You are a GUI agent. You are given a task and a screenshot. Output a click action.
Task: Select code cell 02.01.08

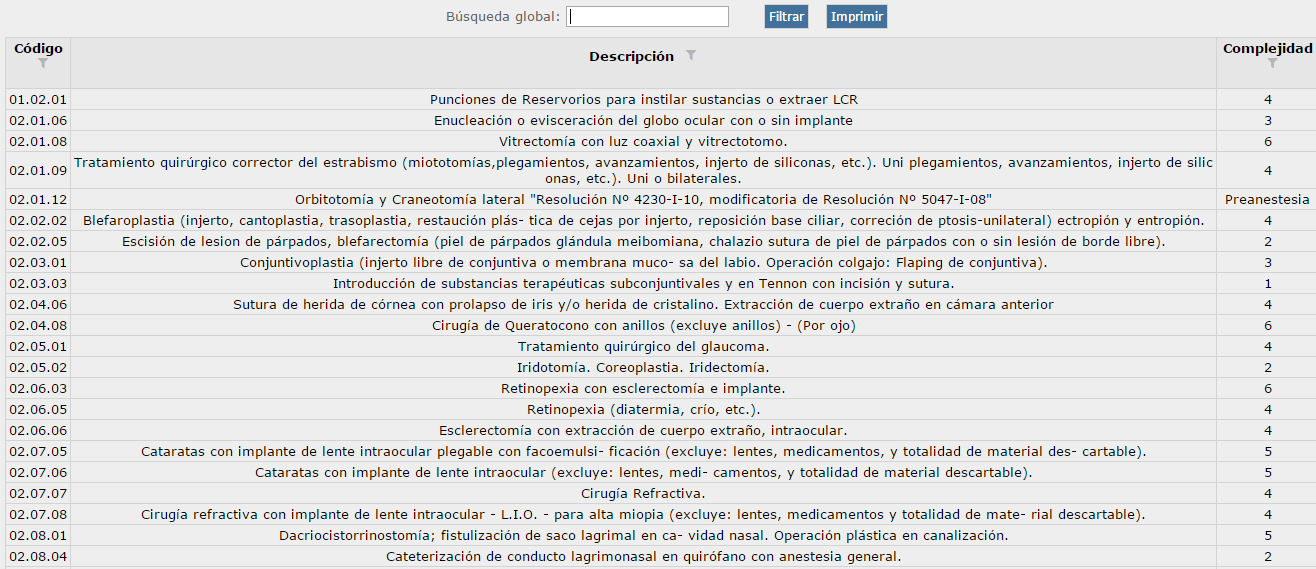38,142
